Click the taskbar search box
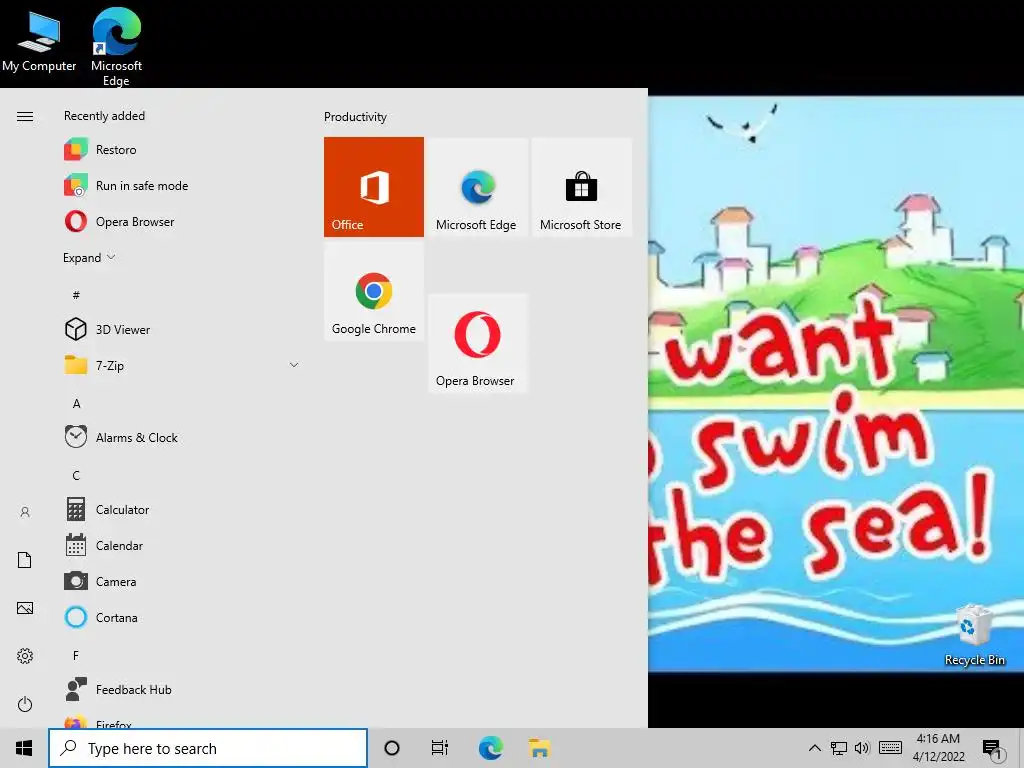1024x768 pixels. [208, 748]
